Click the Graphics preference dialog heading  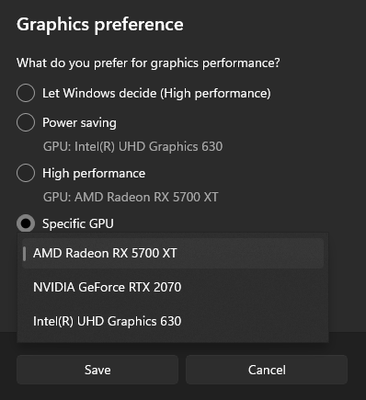[x=100, y=25]
